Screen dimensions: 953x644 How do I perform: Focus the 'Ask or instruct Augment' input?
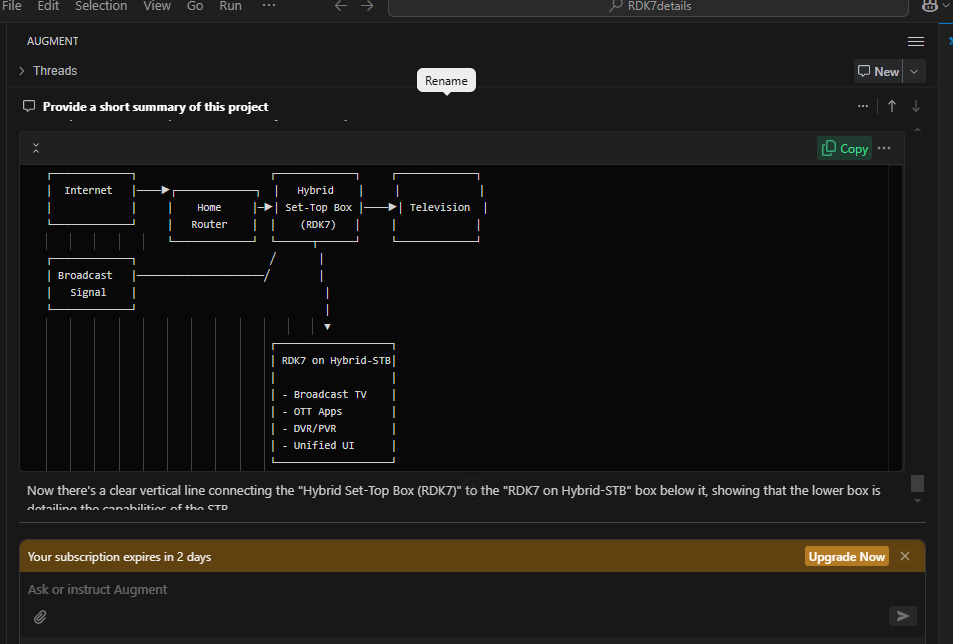[x=472, y=589]
